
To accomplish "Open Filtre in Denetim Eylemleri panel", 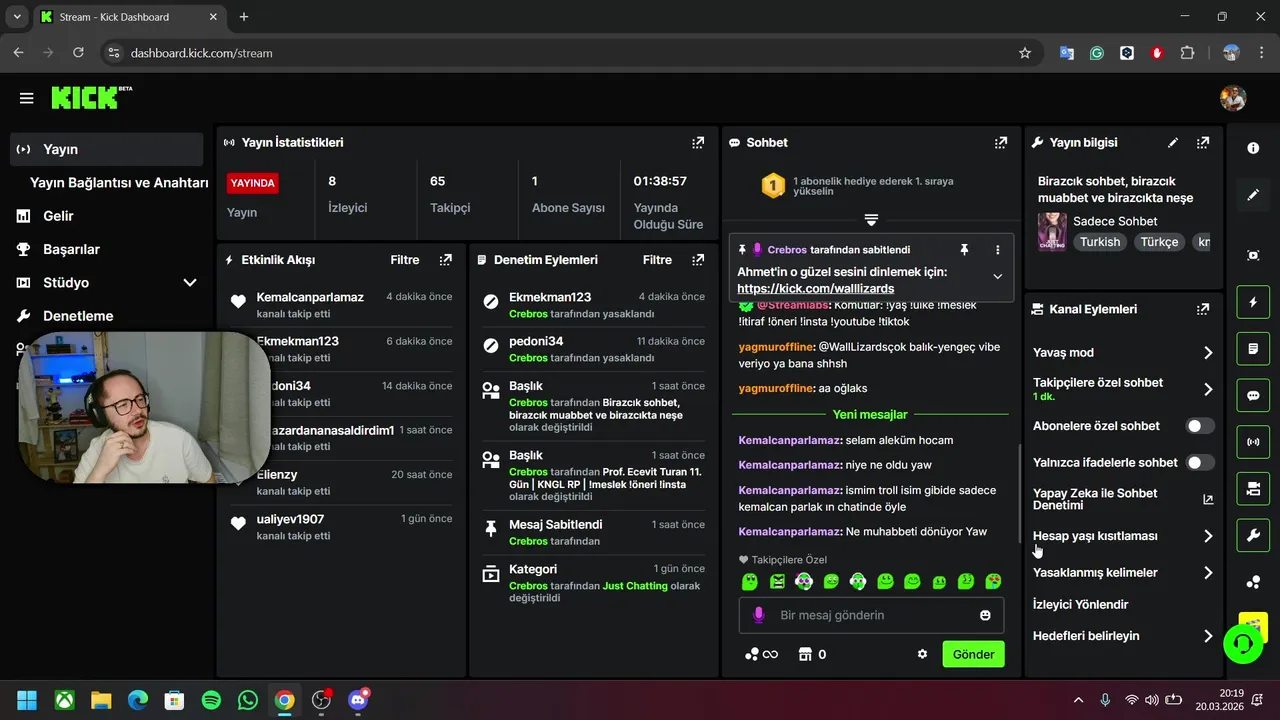I will [657, 260].
